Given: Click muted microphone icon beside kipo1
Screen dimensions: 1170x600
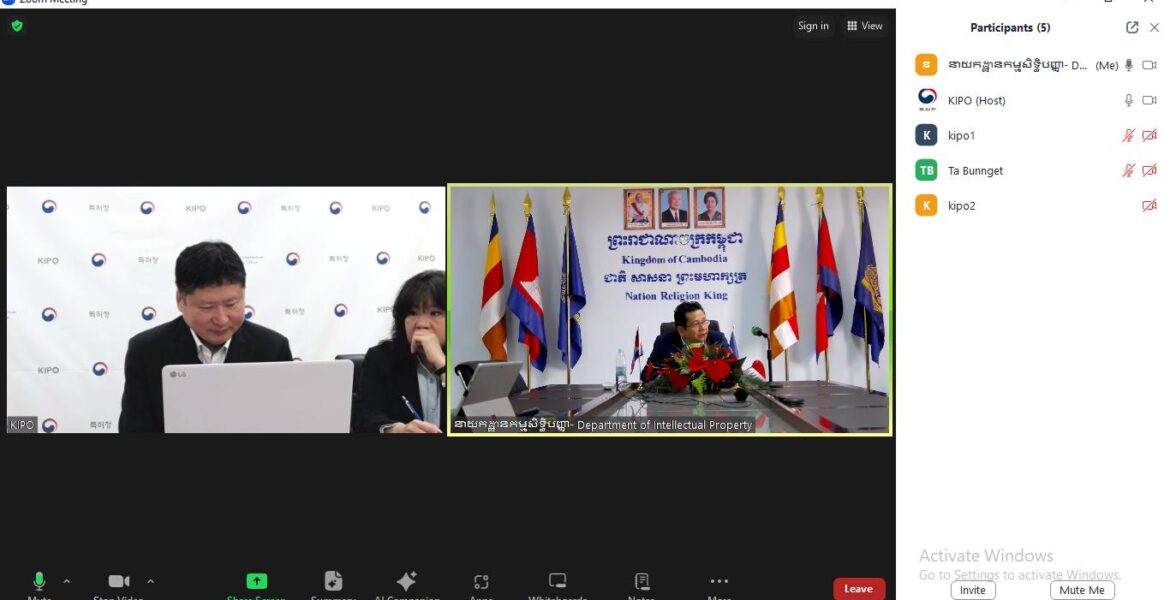Looking at the screenshot, I should coord(1129,135).
